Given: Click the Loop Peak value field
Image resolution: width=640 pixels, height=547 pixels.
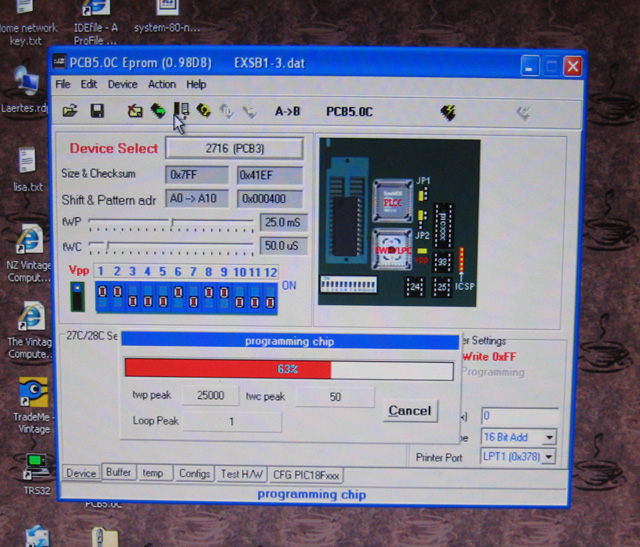Looking at the screenshot, I should pyautogui.click(x=231, y=422).
